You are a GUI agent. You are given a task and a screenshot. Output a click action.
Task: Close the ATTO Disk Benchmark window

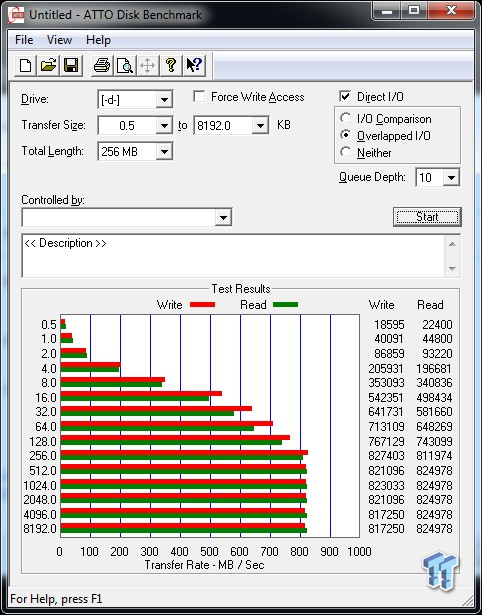coord(451,11)
